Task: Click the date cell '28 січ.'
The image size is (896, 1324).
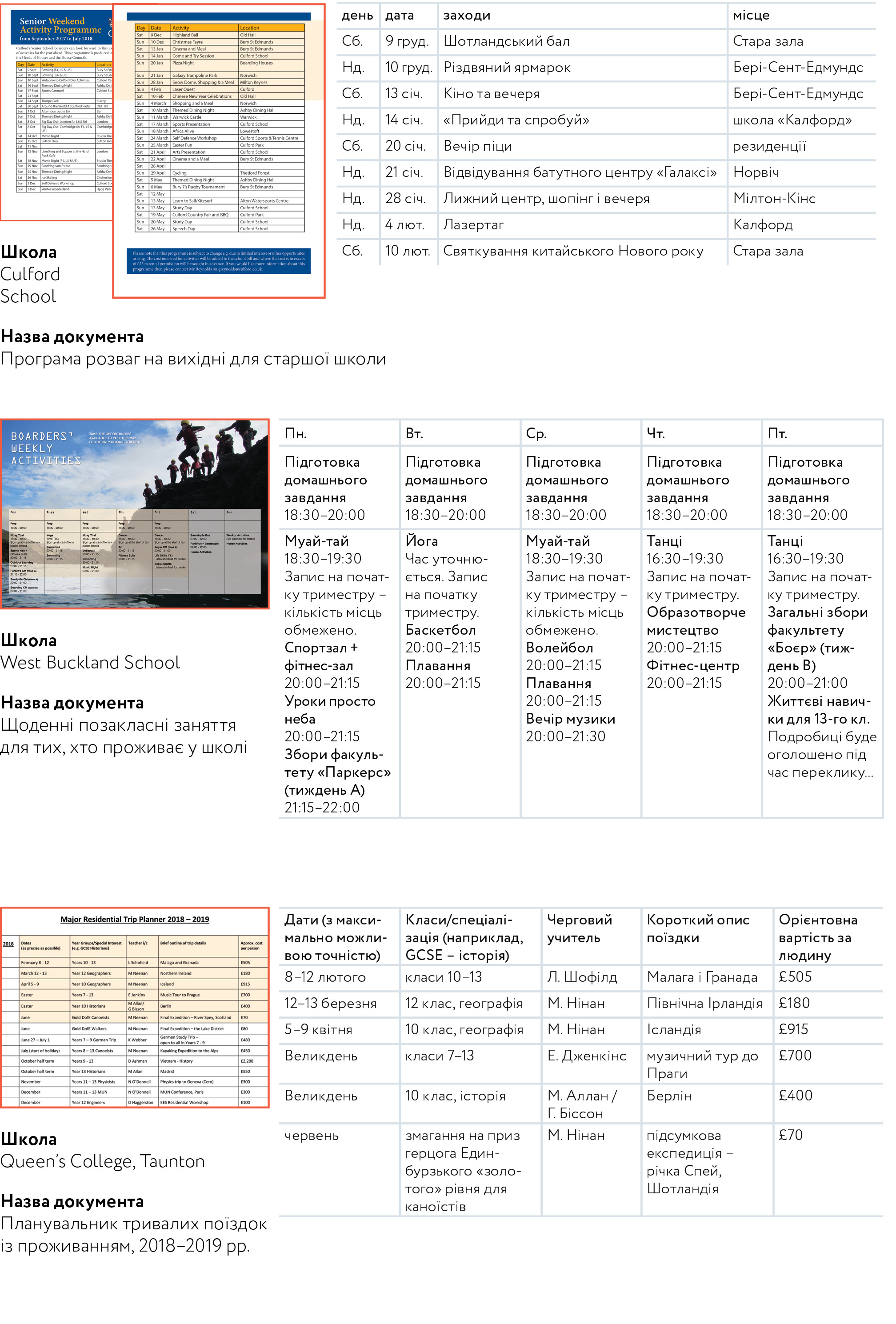Action: click(x=405, y=199)
